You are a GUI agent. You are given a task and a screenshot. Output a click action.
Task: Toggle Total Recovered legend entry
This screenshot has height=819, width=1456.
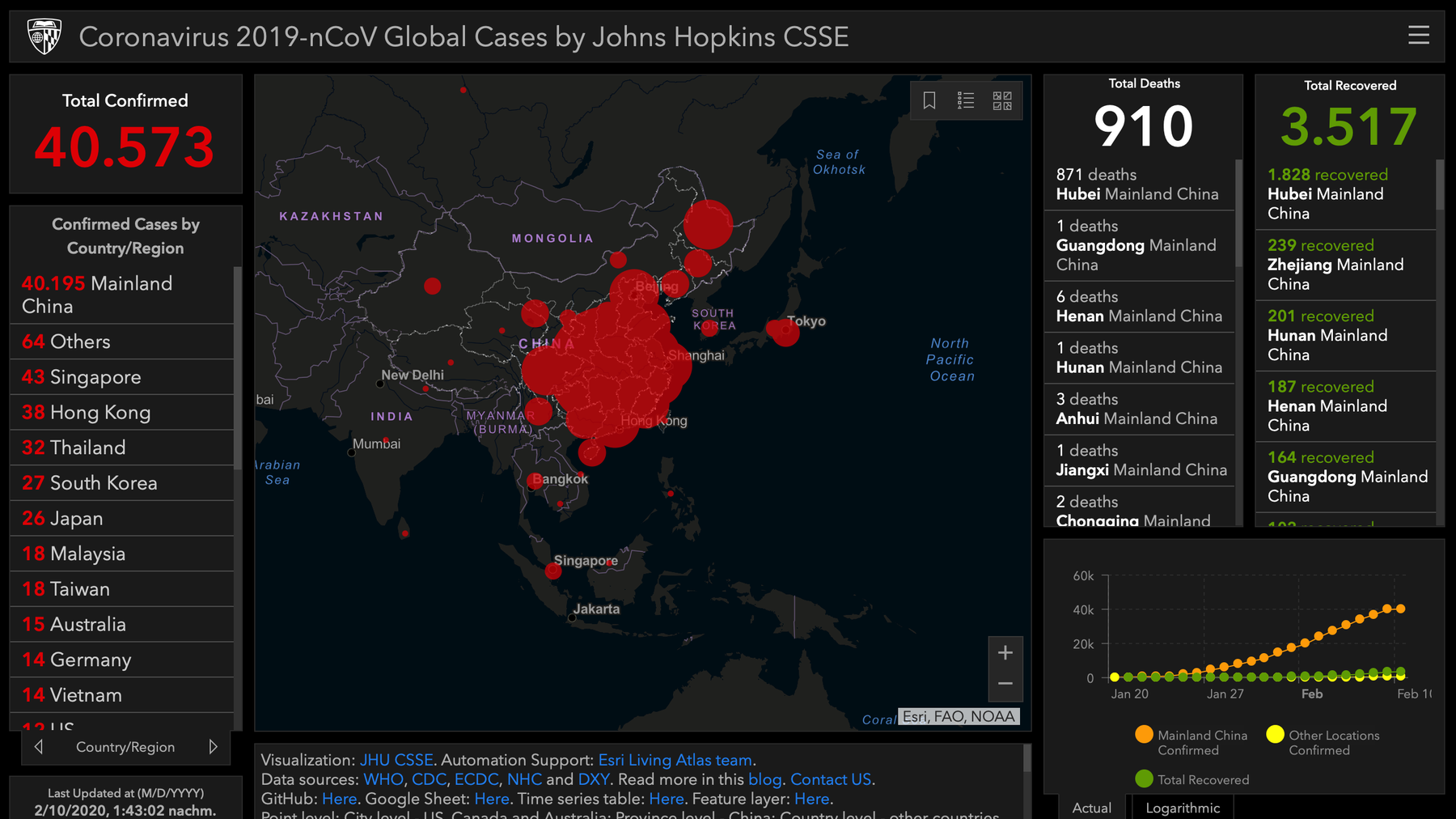[x=1192, y=779]
